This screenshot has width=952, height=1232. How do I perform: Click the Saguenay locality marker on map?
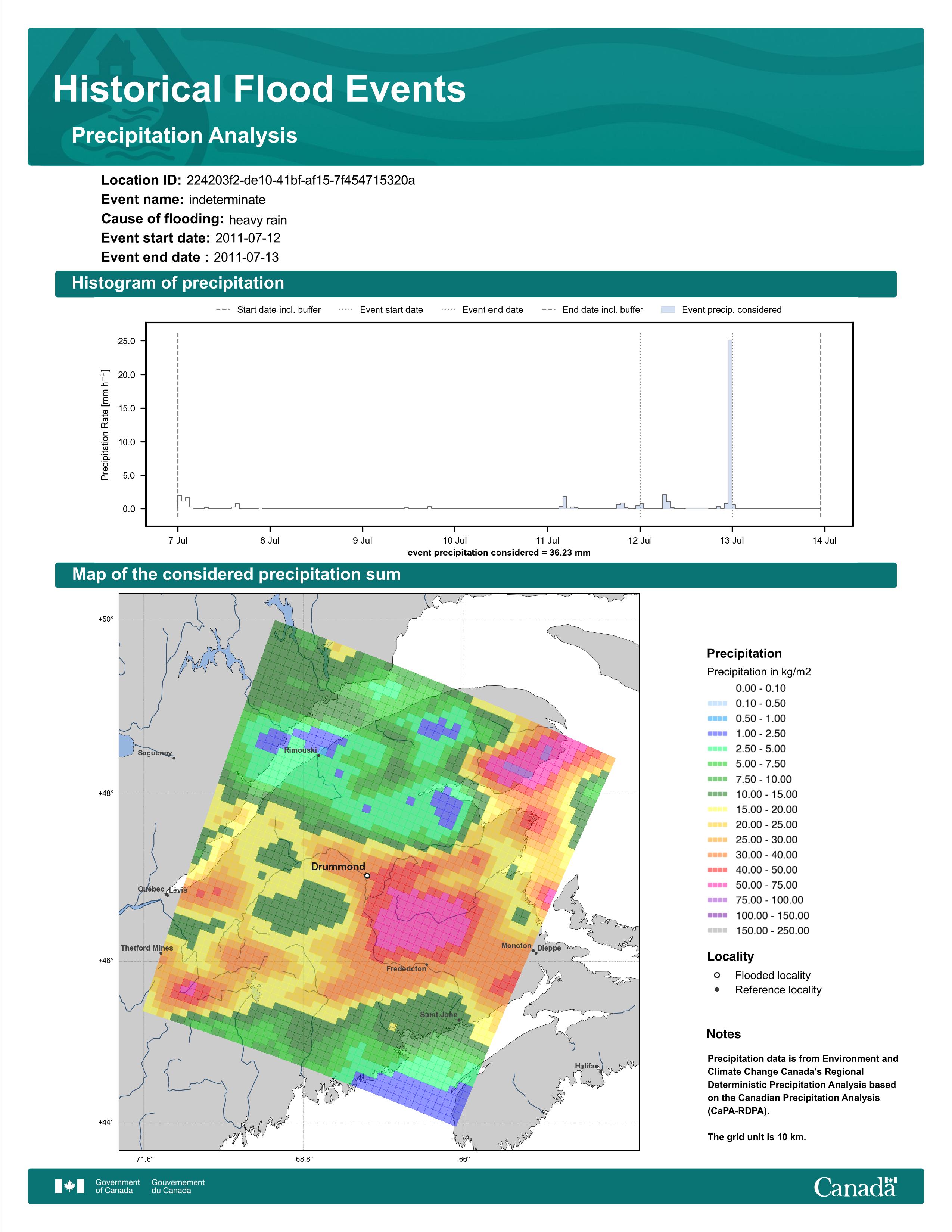[174, 758]
